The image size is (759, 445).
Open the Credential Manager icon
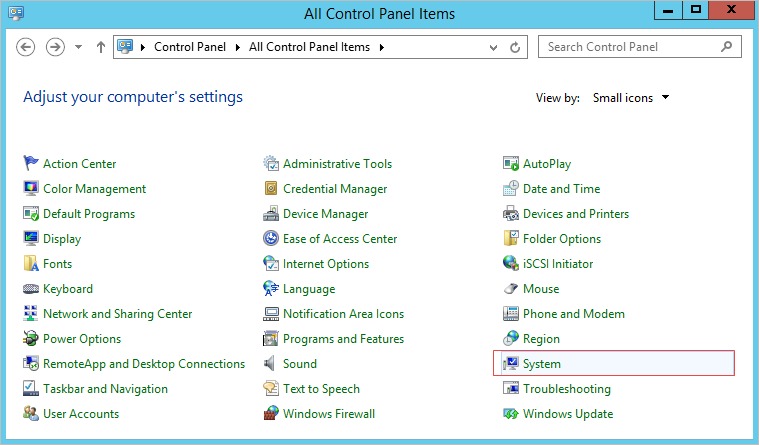click(271, 189)
